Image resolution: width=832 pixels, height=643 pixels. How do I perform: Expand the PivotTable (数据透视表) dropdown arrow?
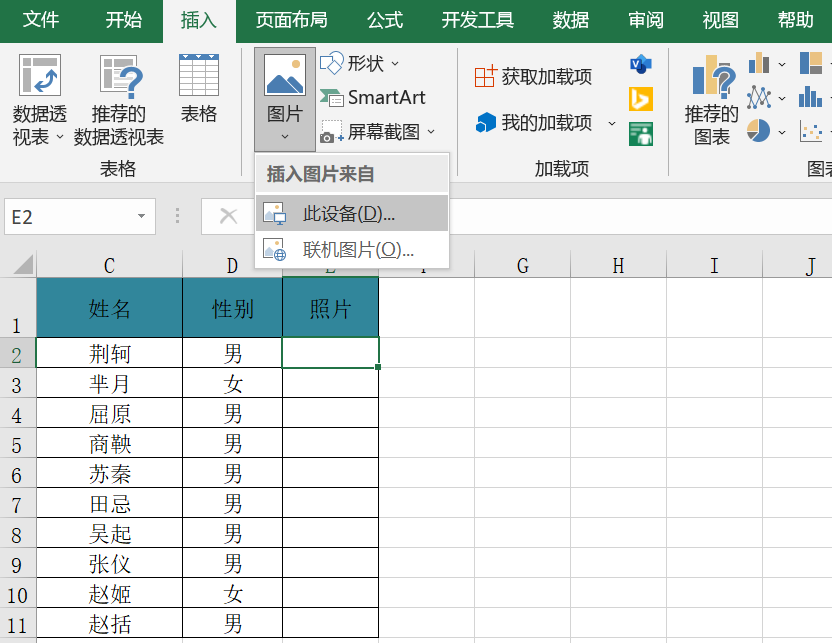pos(60,137)
